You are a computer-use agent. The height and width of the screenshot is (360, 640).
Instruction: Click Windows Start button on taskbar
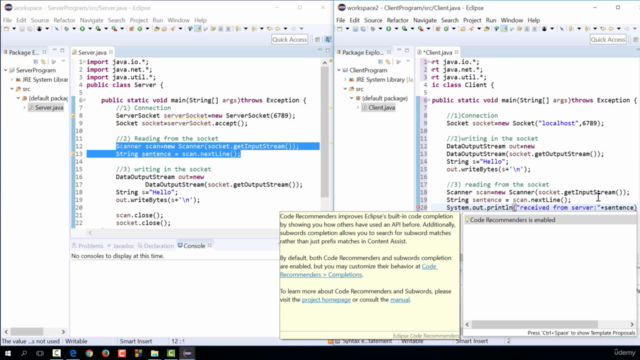(7, 353)
